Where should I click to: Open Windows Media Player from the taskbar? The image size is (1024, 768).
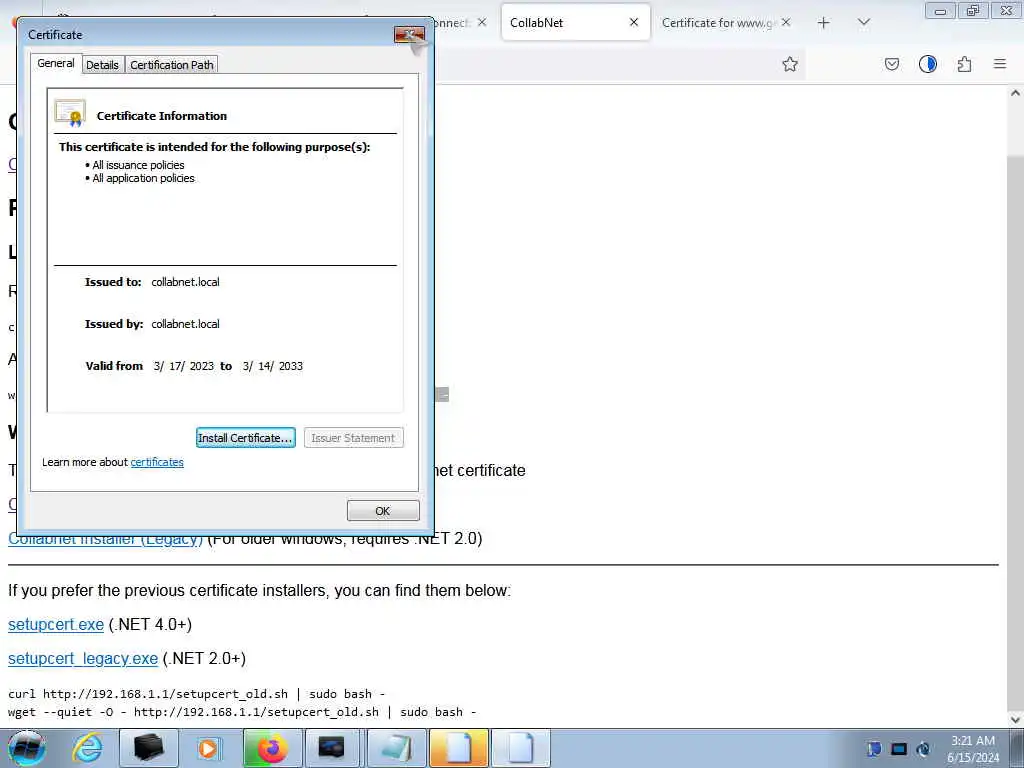click(209, 748)
